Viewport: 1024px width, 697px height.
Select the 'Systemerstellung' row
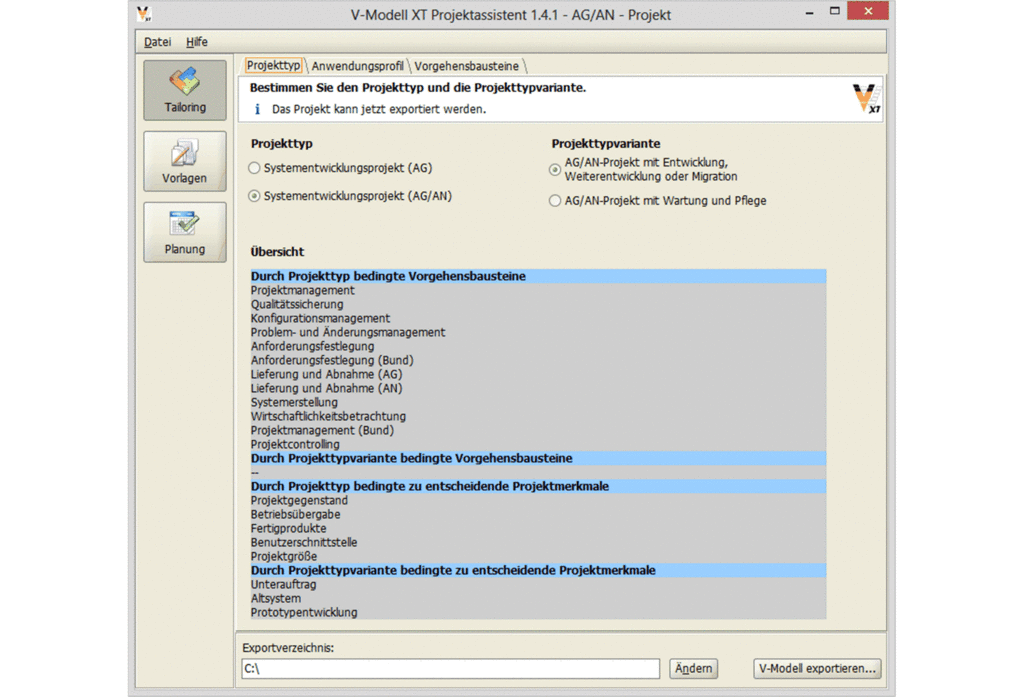[x=538, y=402]
